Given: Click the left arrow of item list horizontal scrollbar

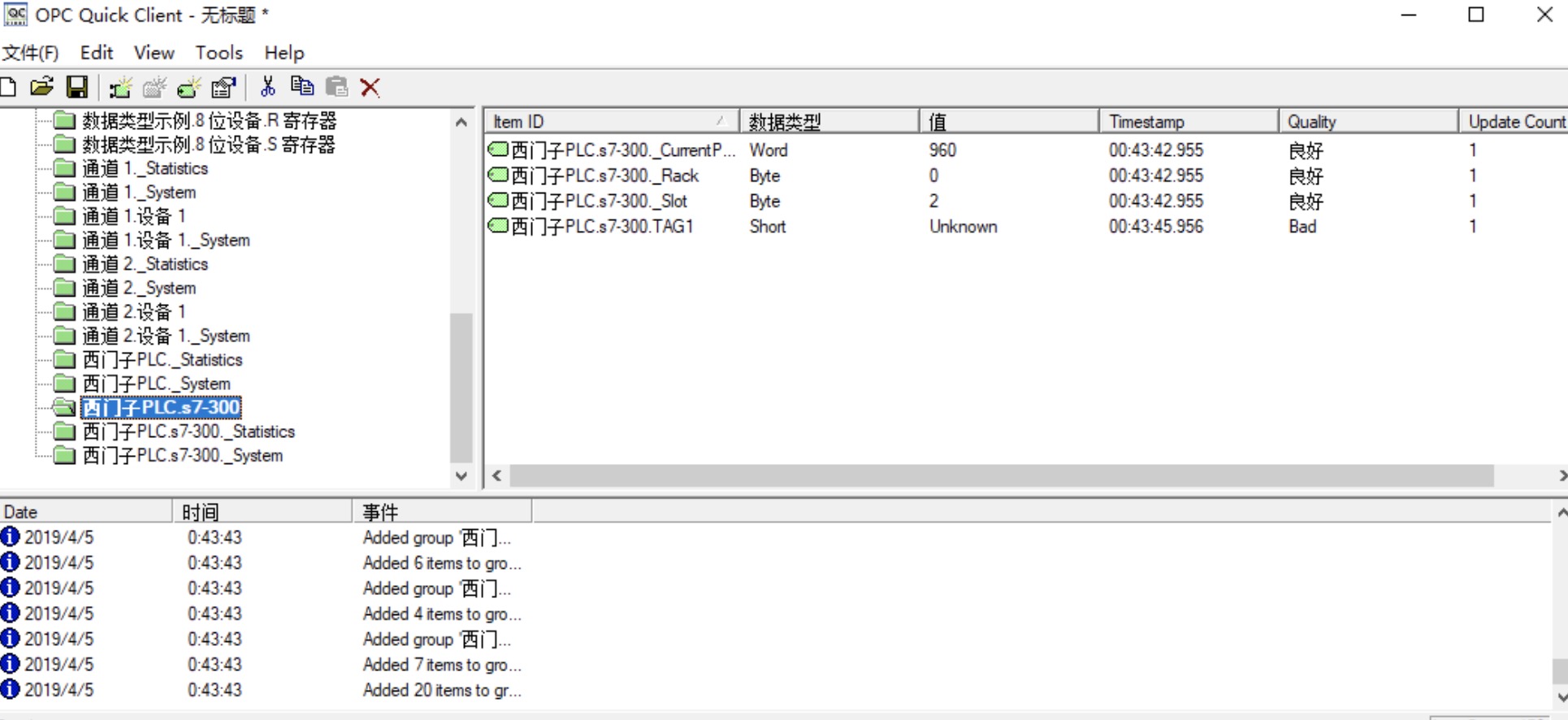Looking at the screenshot, I should pos(496,475).
